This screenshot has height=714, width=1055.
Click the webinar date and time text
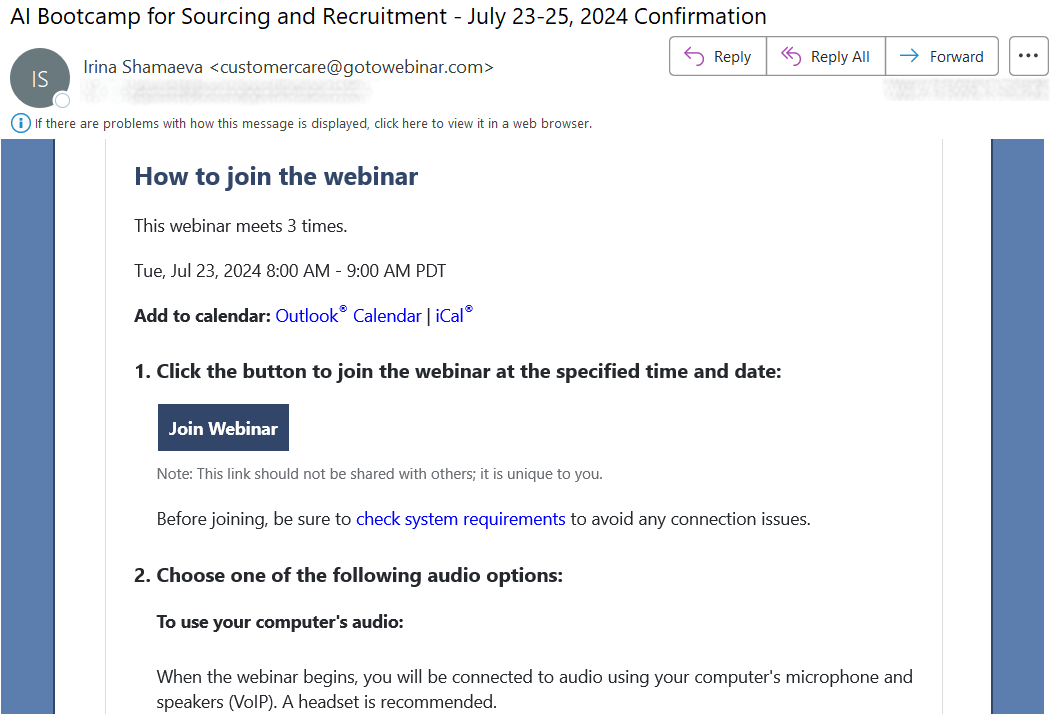pyautogui.click(x=290, y=271)
